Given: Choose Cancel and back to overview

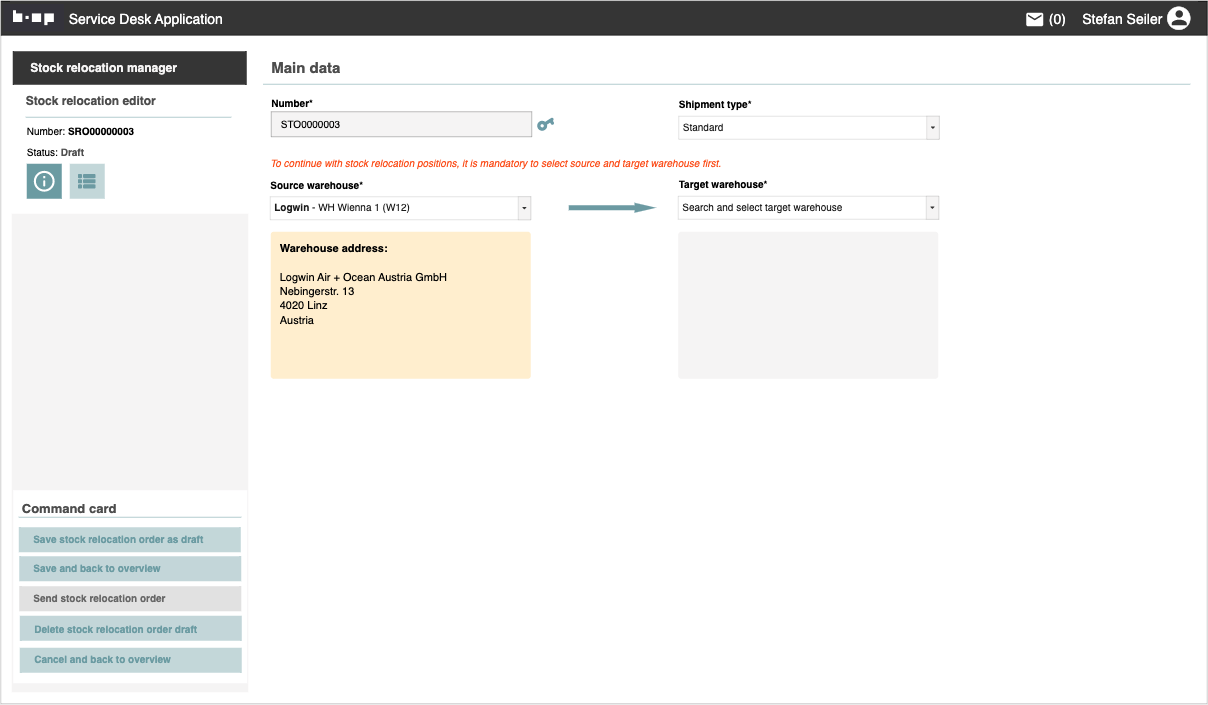Looking at the screenshot, I should (x=130, y=660).
